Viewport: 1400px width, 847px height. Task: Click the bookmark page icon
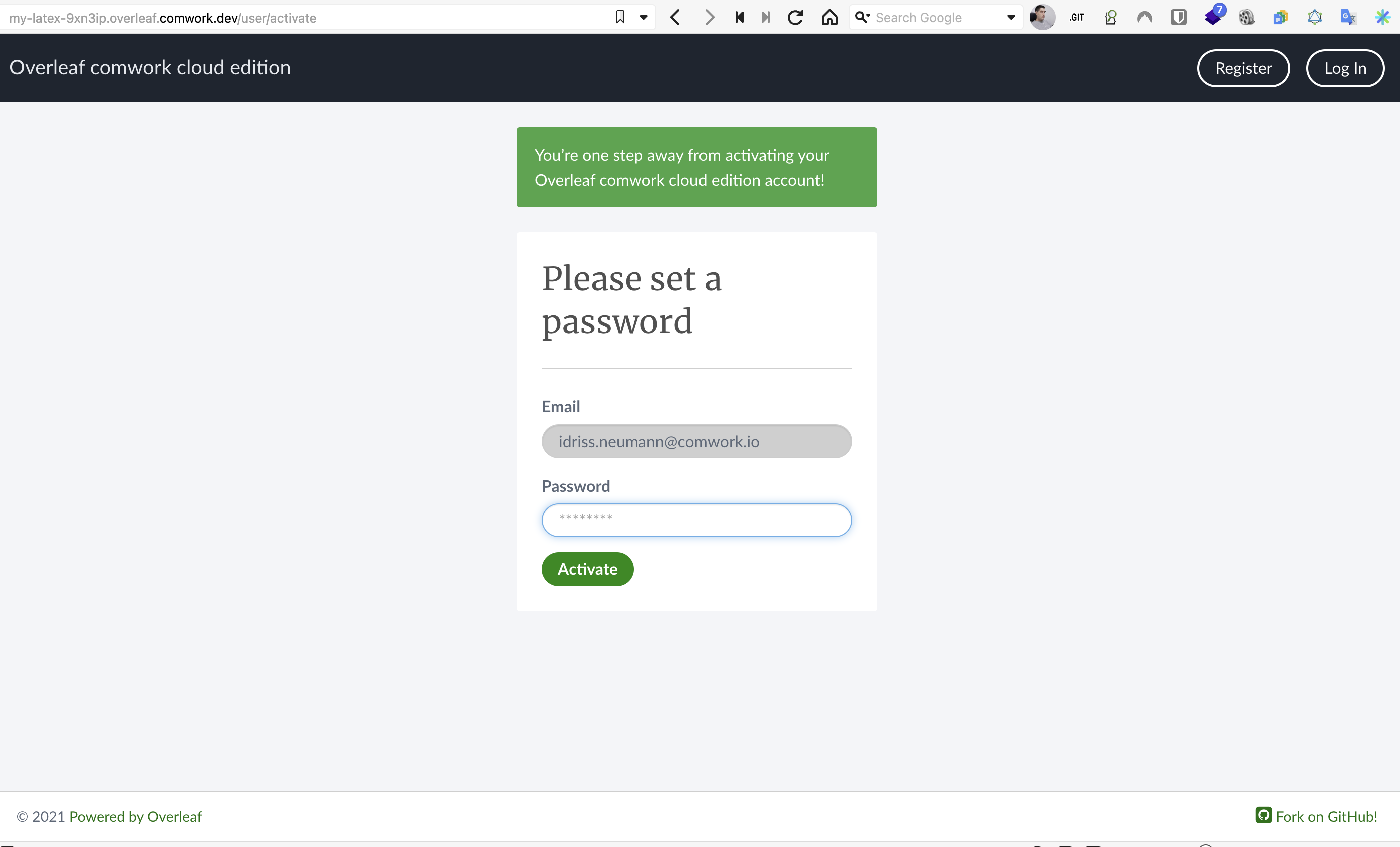620,17
